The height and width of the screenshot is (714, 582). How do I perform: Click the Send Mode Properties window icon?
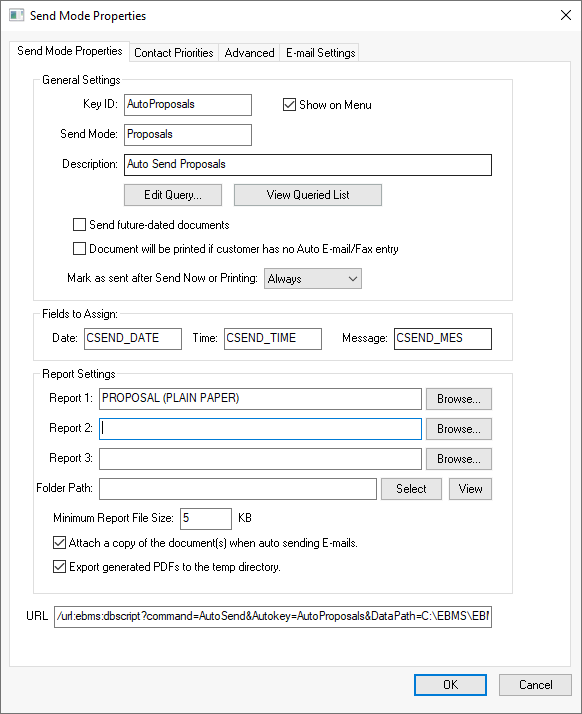(x=16, y=15)
